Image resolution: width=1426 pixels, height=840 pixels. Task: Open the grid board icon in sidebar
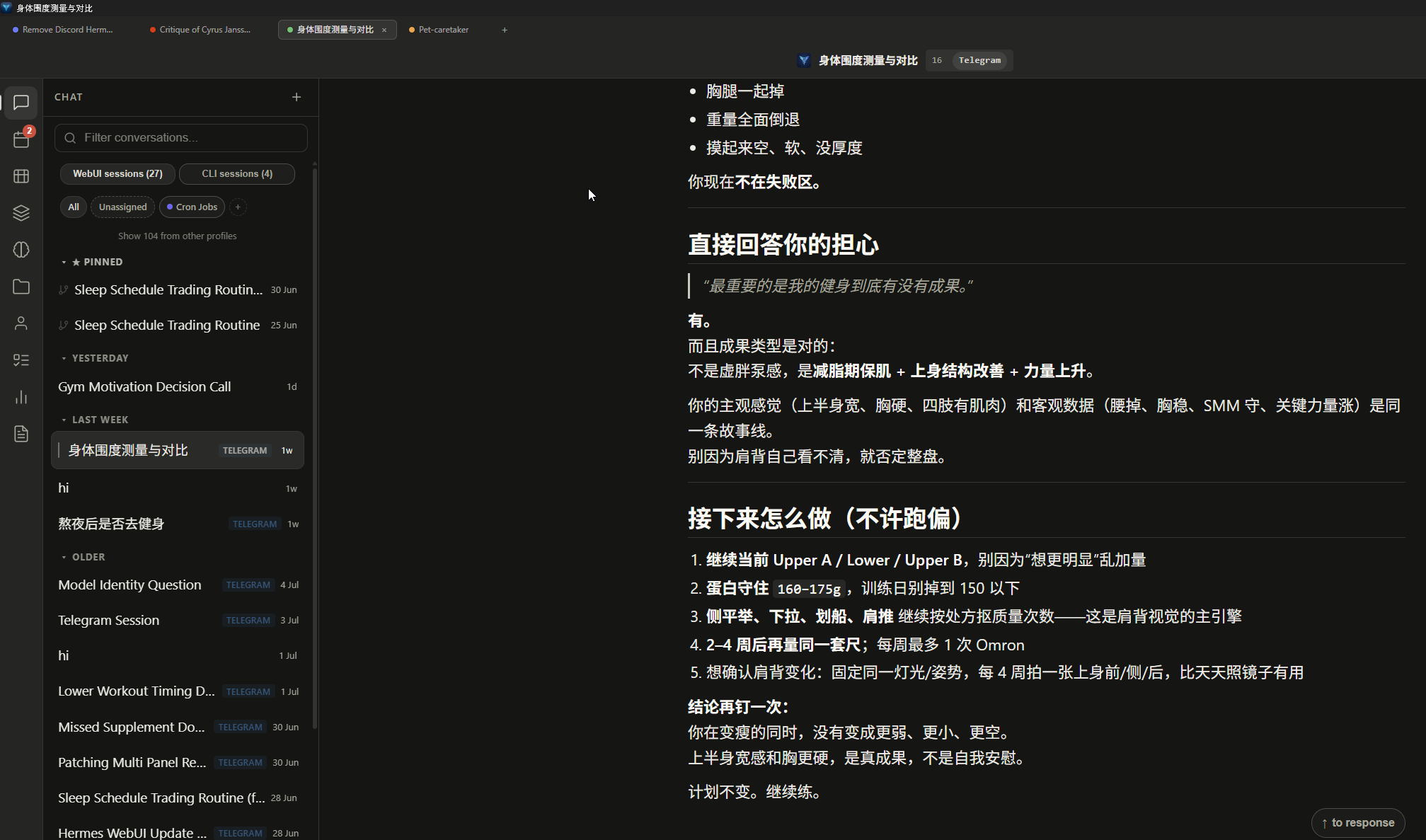(x=21, y=176)
